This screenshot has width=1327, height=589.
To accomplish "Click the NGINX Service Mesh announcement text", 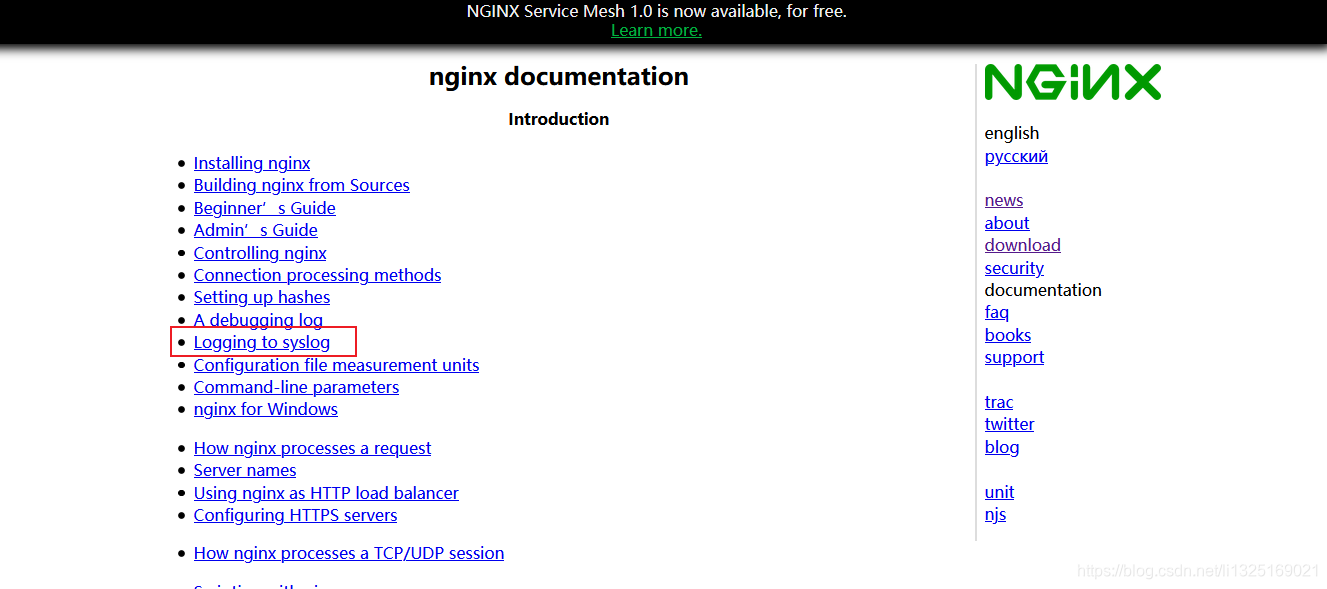I will click(x=657, y=12).
